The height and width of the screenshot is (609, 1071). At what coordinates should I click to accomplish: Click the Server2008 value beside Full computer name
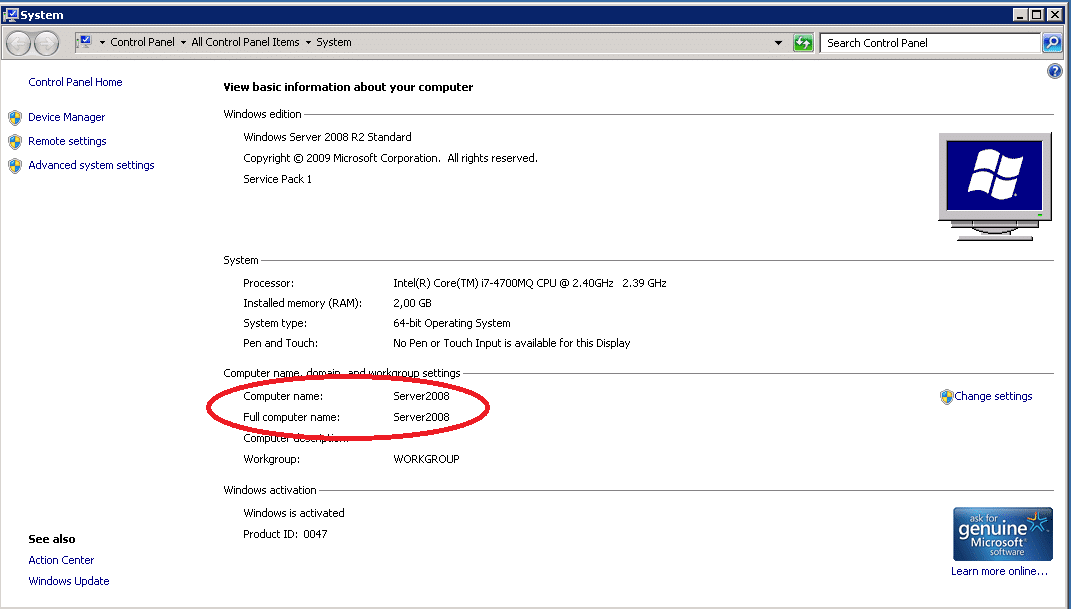(x=421, y=418)
